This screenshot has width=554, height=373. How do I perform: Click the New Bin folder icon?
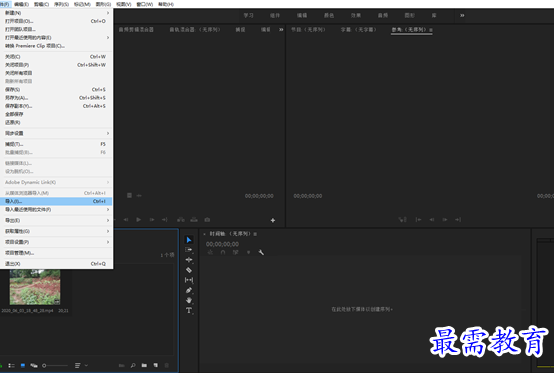(144, 365)
